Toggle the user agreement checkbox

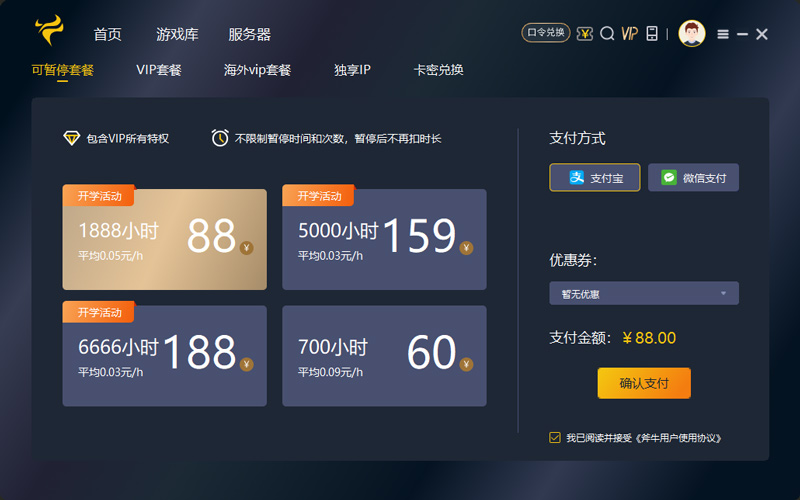pyautogui.click(x=555, y=437)
